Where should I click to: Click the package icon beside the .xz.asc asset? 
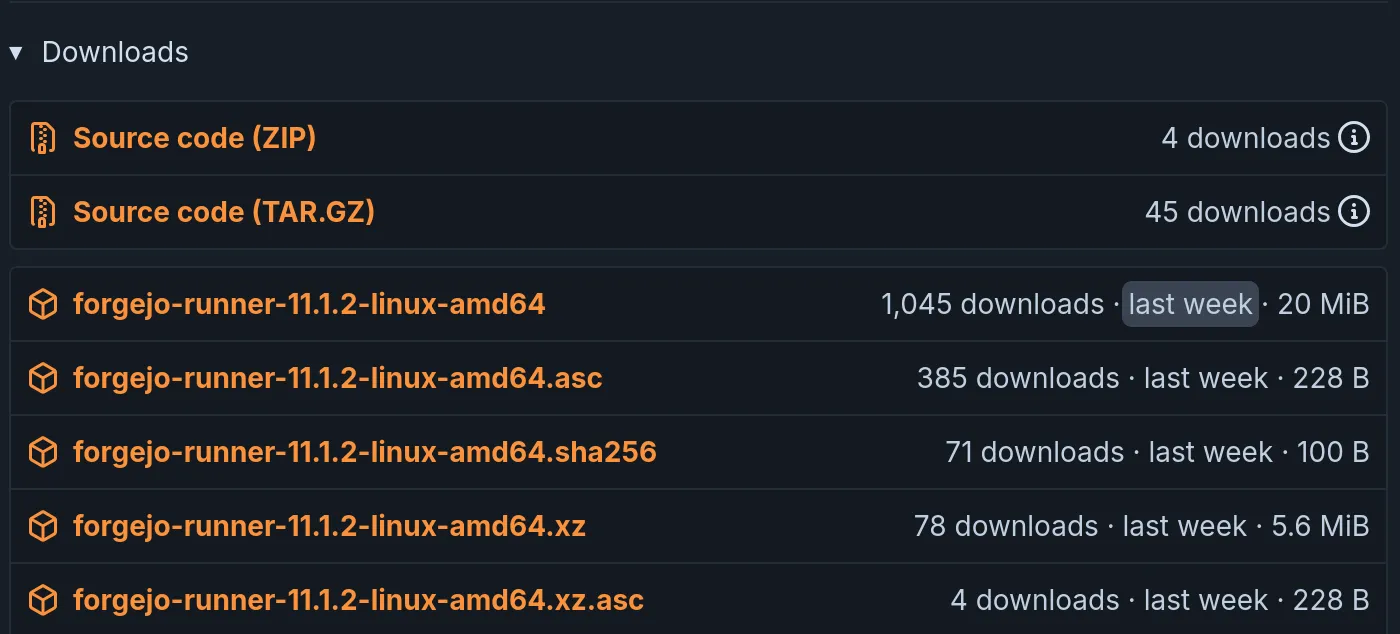coord(41,599)
